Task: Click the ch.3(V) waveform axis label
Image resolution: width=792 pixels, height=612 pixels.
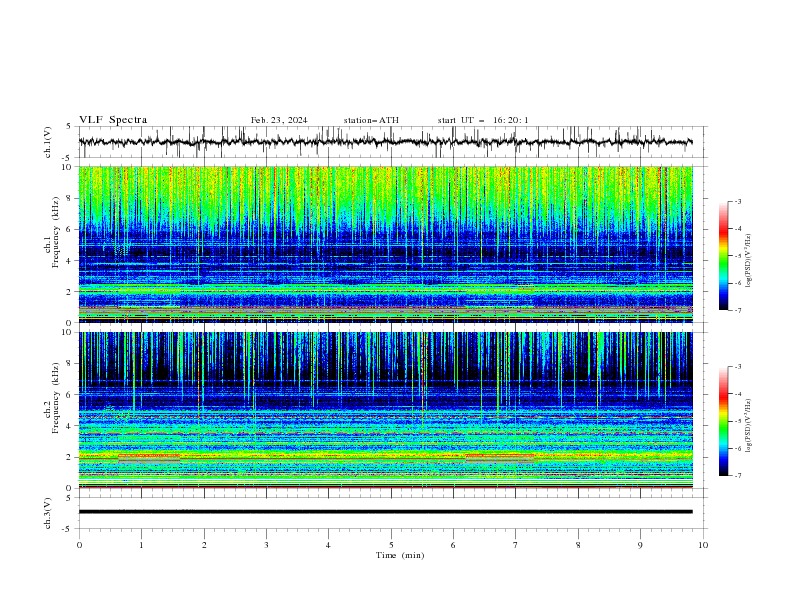Action: (x=48, y=513)
